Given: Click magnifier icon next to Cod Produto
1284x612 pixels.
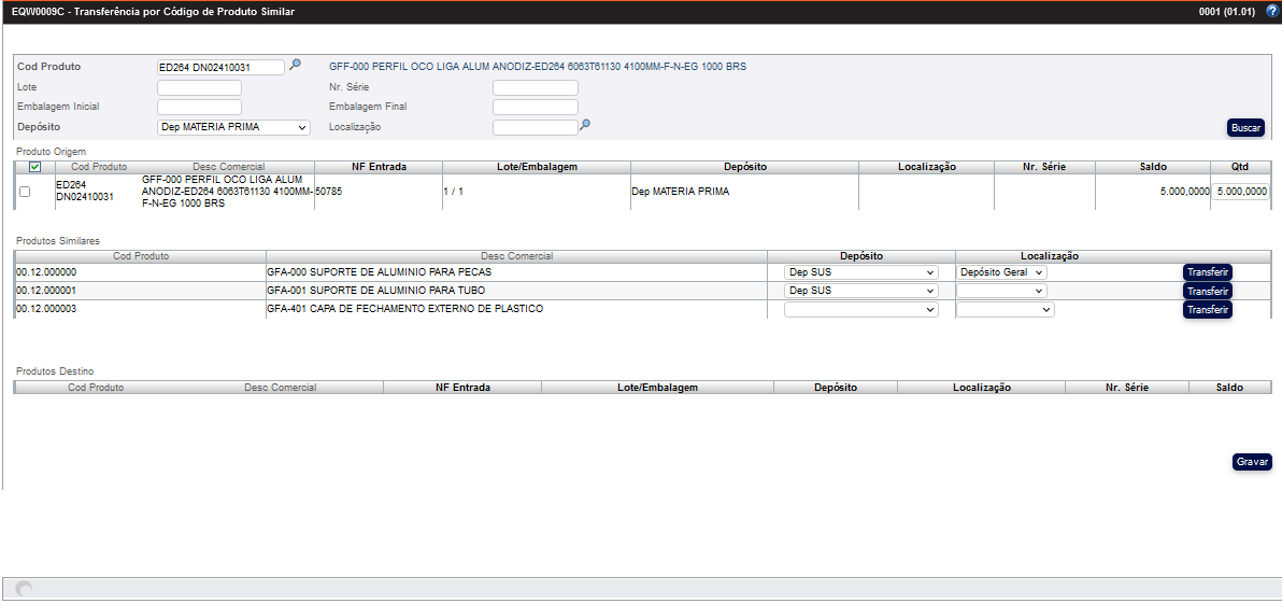Looking at the screenshot, I should [295, 66].
